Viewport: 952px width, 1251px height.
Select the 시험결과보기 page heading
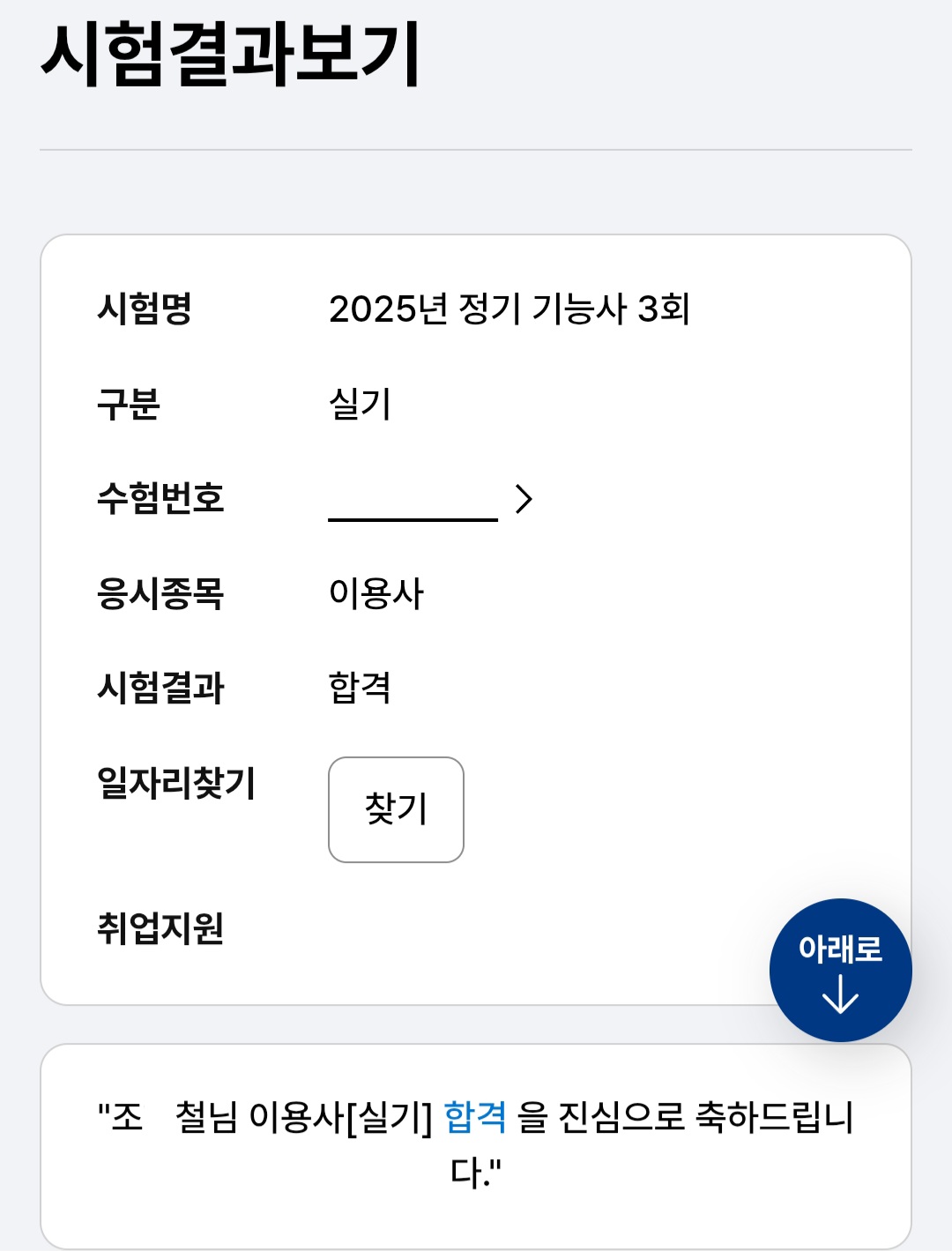point(231,55)
